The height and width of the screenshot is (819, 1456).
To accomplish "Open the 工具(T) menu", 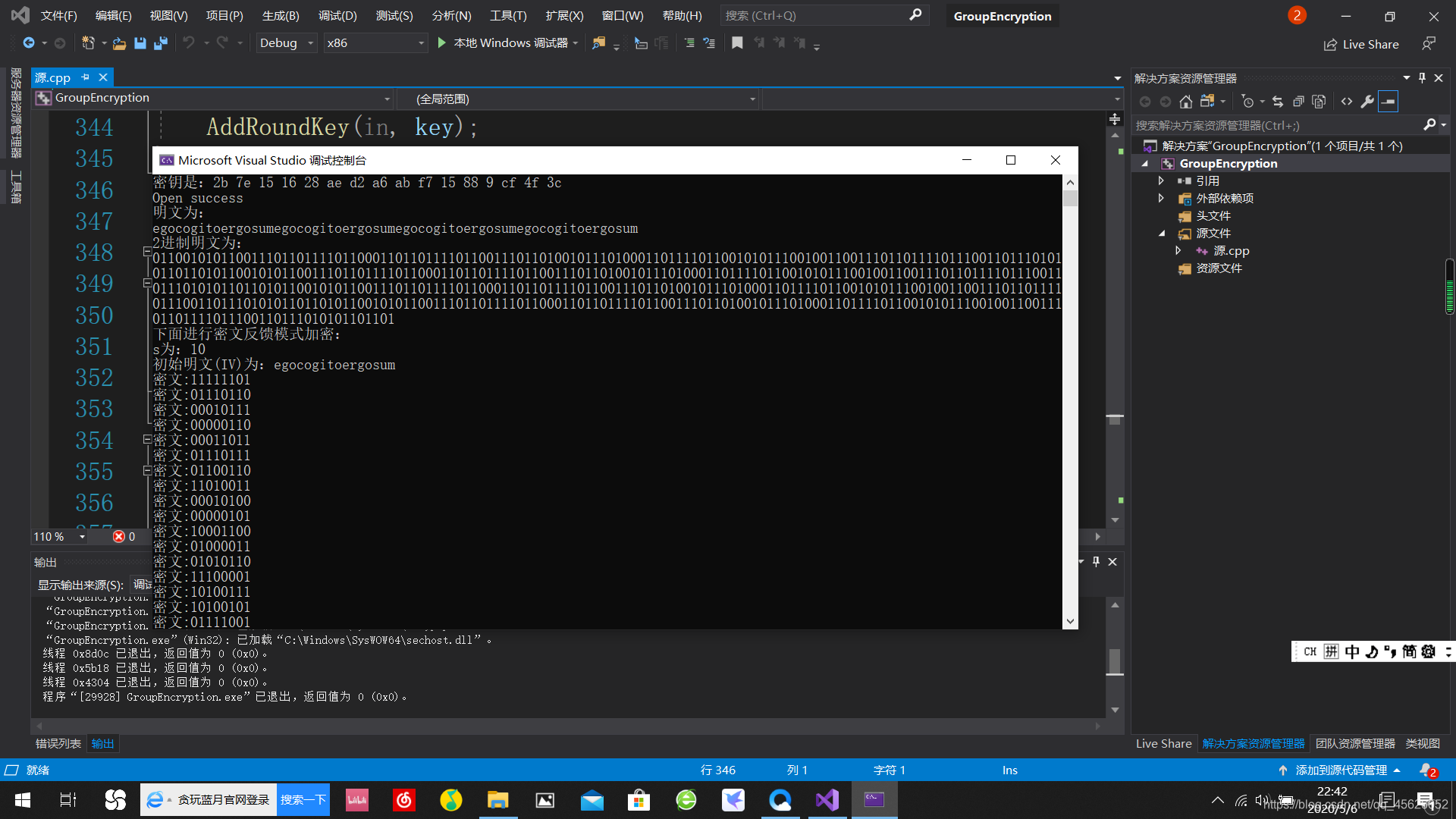I will coord(508,16).
